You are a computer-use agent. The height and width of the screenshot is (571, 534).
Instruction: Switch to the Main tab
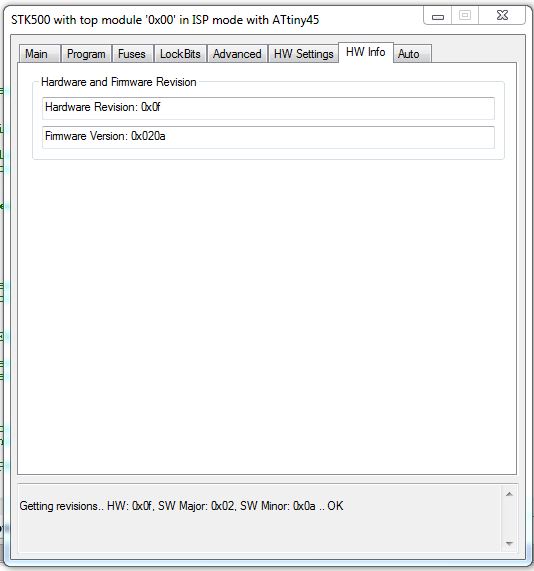coord(39,54)
